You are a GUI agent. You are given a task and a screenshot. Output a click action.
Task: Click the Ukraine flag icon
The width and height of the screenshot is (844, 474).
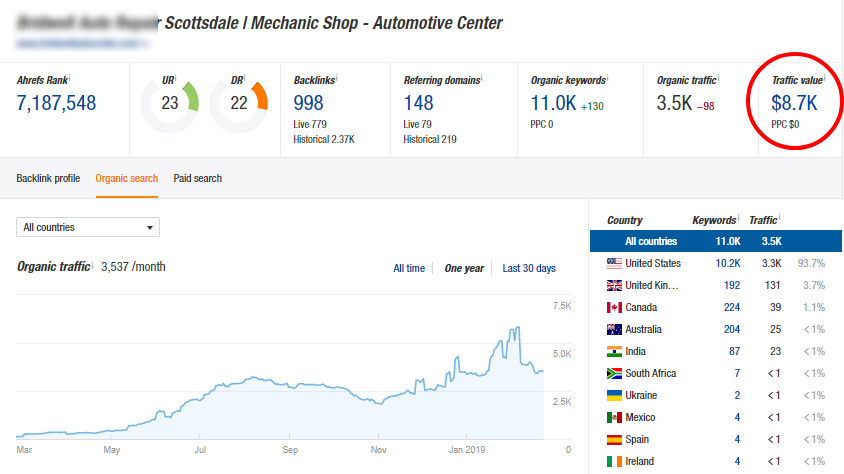614,395
